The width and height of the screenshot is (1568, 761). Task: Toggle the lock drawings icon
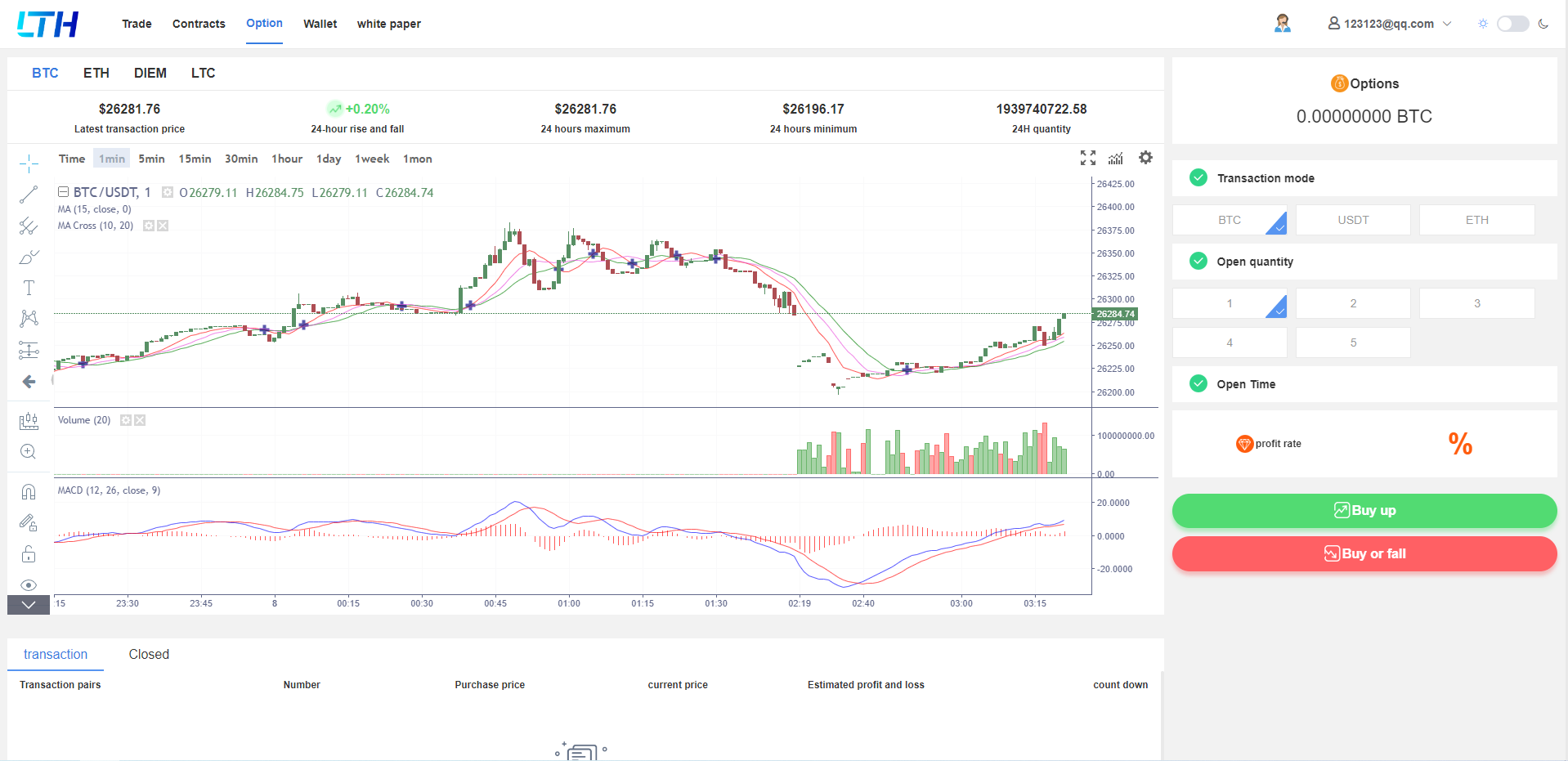click(29, 554)
